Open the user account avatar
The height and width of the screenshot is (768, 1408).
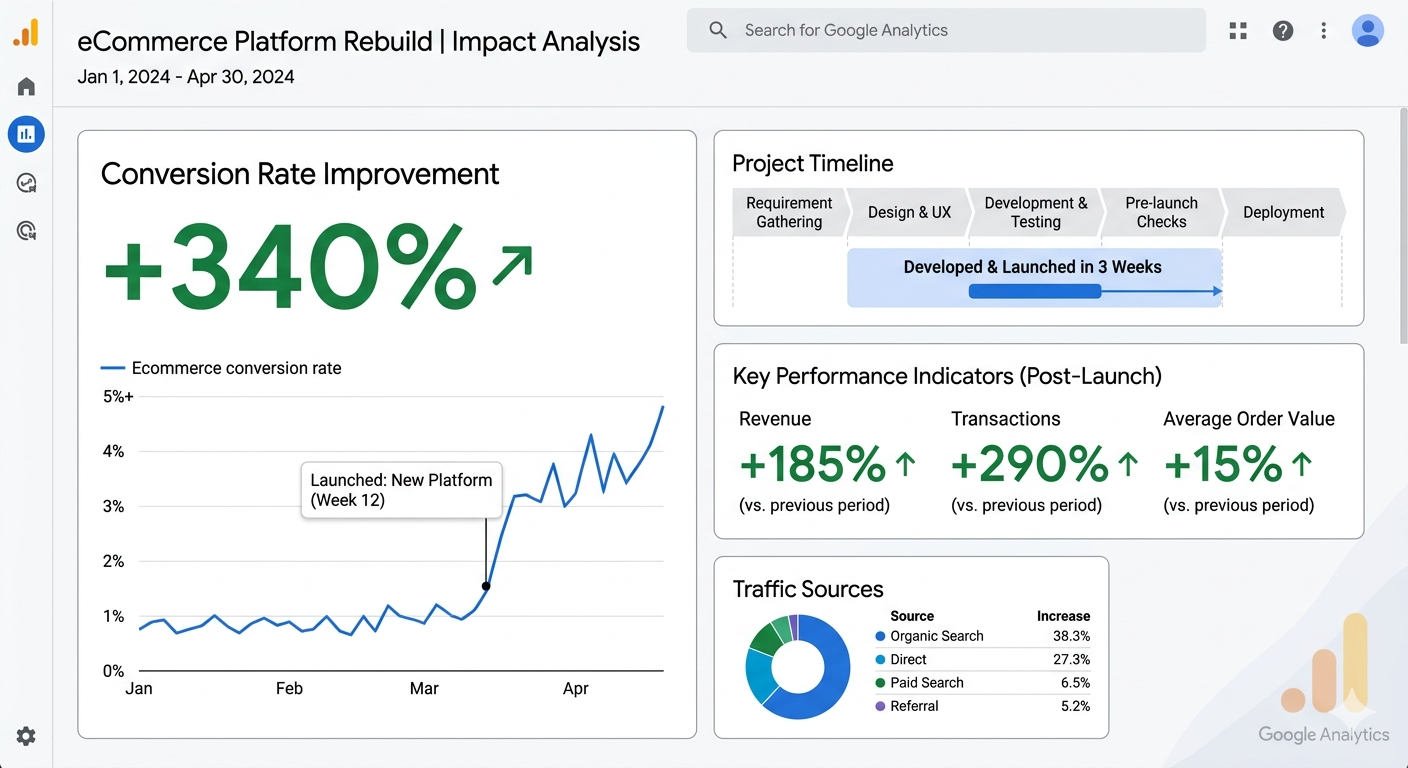1367,31
